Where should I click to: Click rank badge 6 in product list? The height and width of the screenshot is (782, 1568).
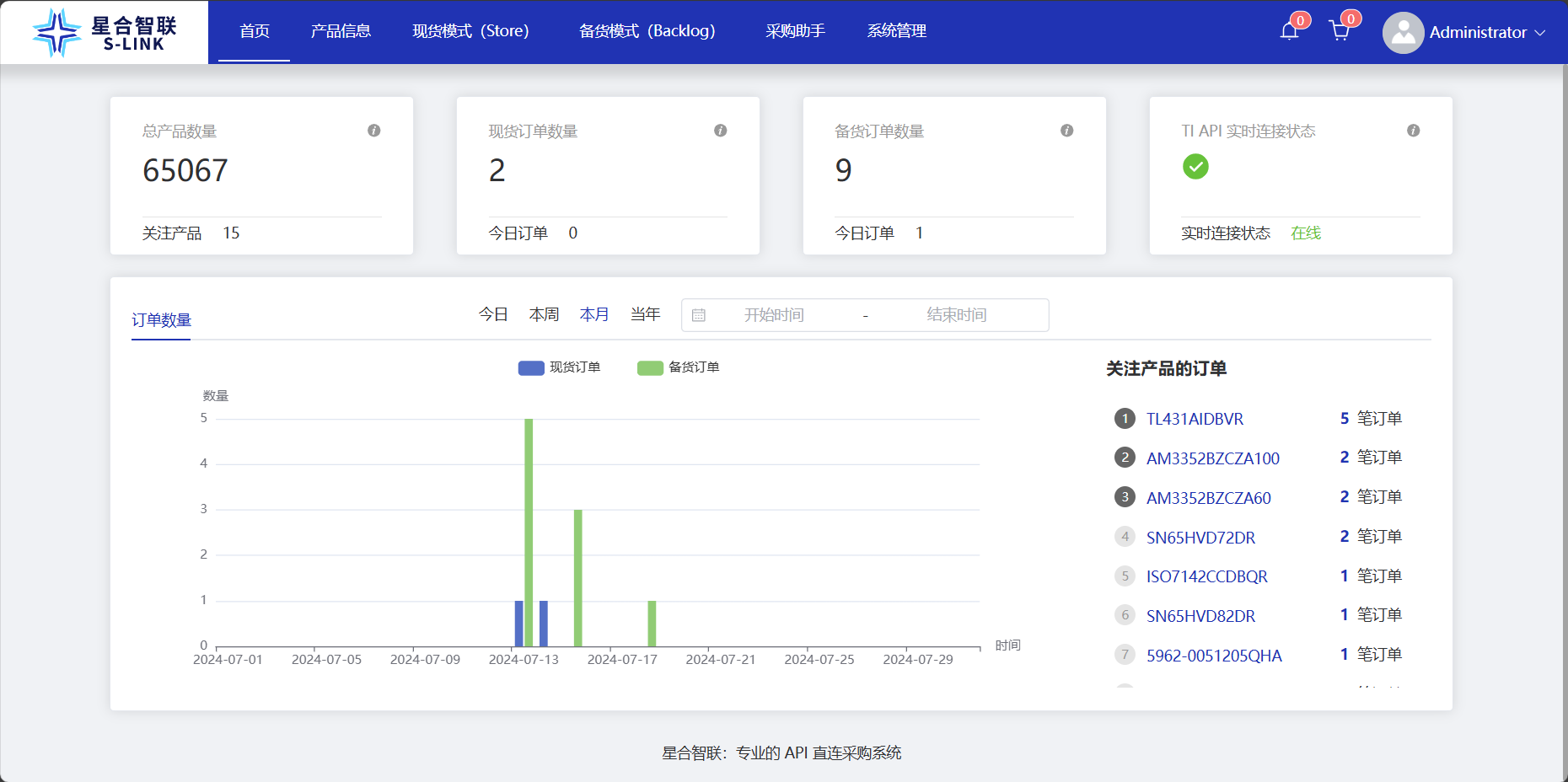click(1125, 615)
